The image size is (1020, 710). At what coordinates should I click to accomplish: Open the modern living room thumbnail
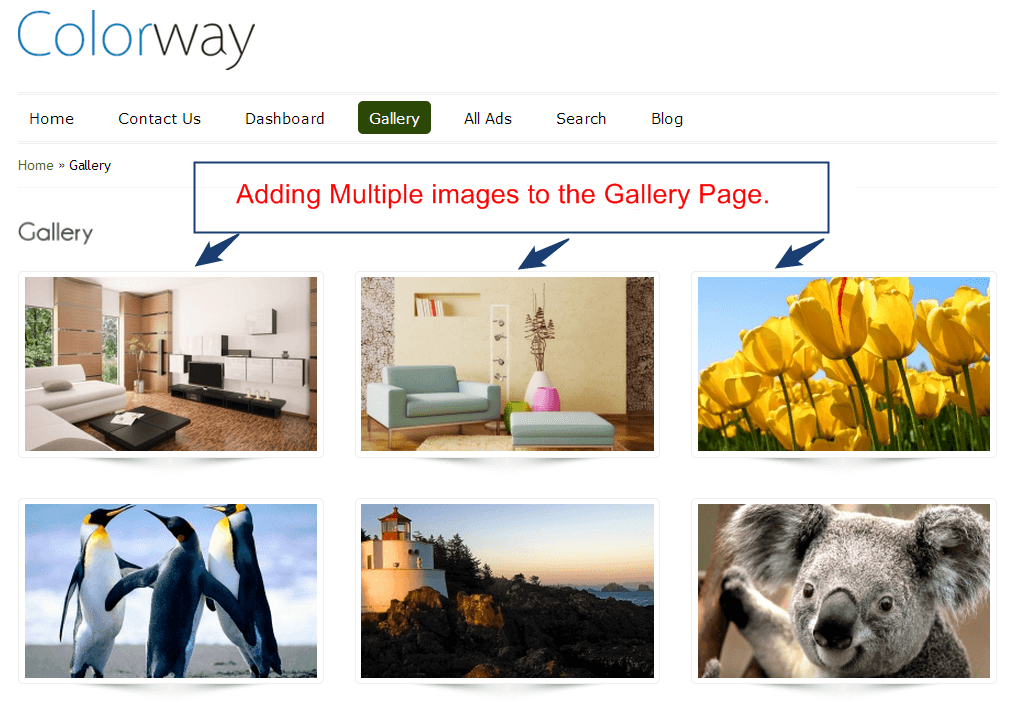point(171,364)
